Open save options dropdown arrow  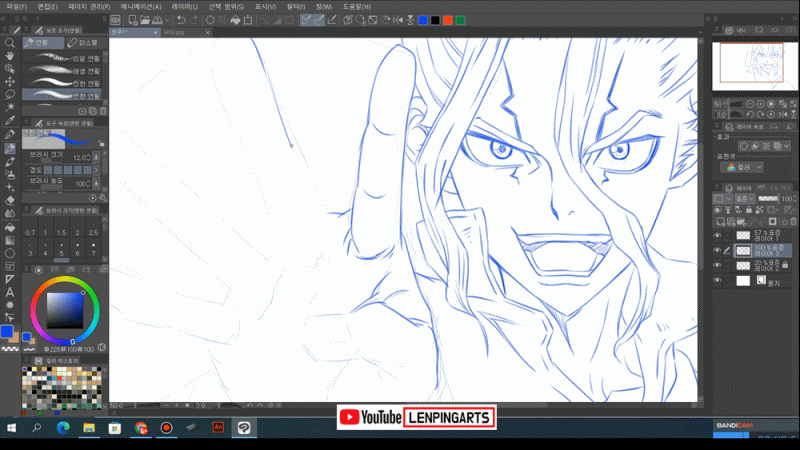(x=167, y=20)
